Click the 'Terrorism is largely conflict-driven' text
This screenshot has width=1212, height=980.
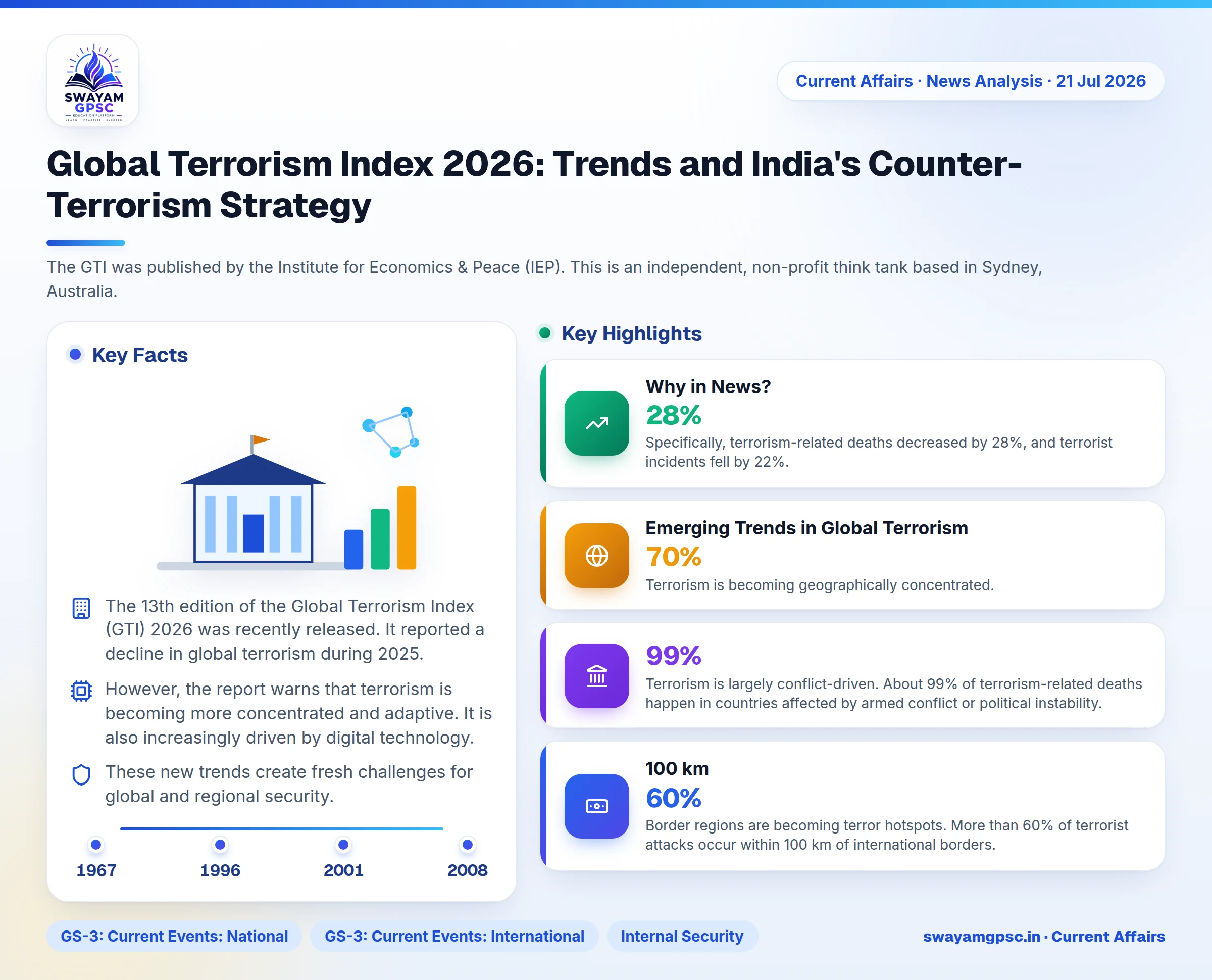[x=894, y=693]
